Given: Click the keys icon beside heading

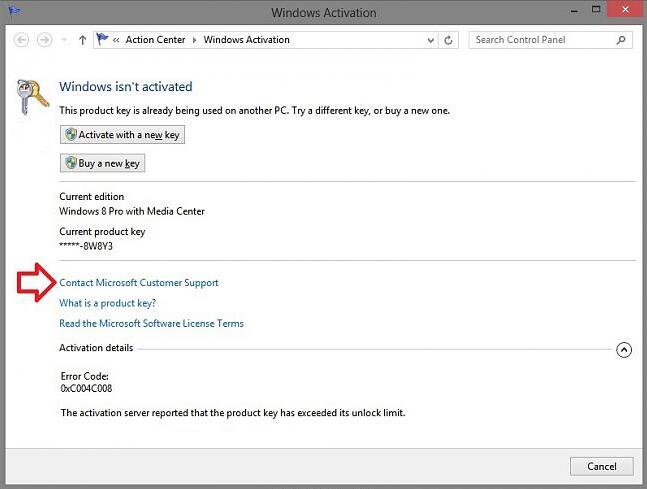Looking at the screenshot, I should pyautogui.click(x=32, y=96).
